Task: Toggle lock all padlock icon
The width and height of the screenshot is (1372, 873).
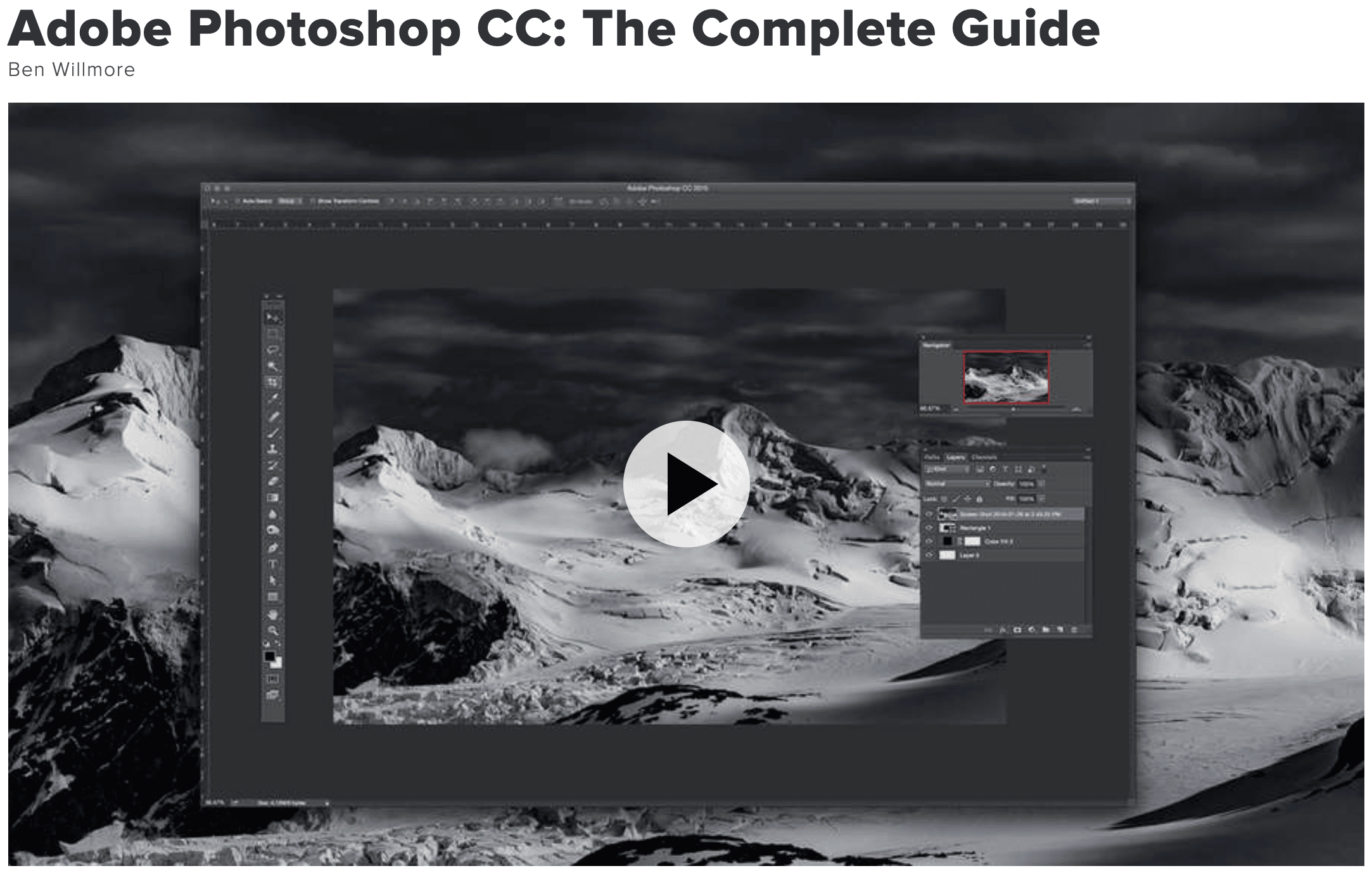Action: tap(979, 499)
